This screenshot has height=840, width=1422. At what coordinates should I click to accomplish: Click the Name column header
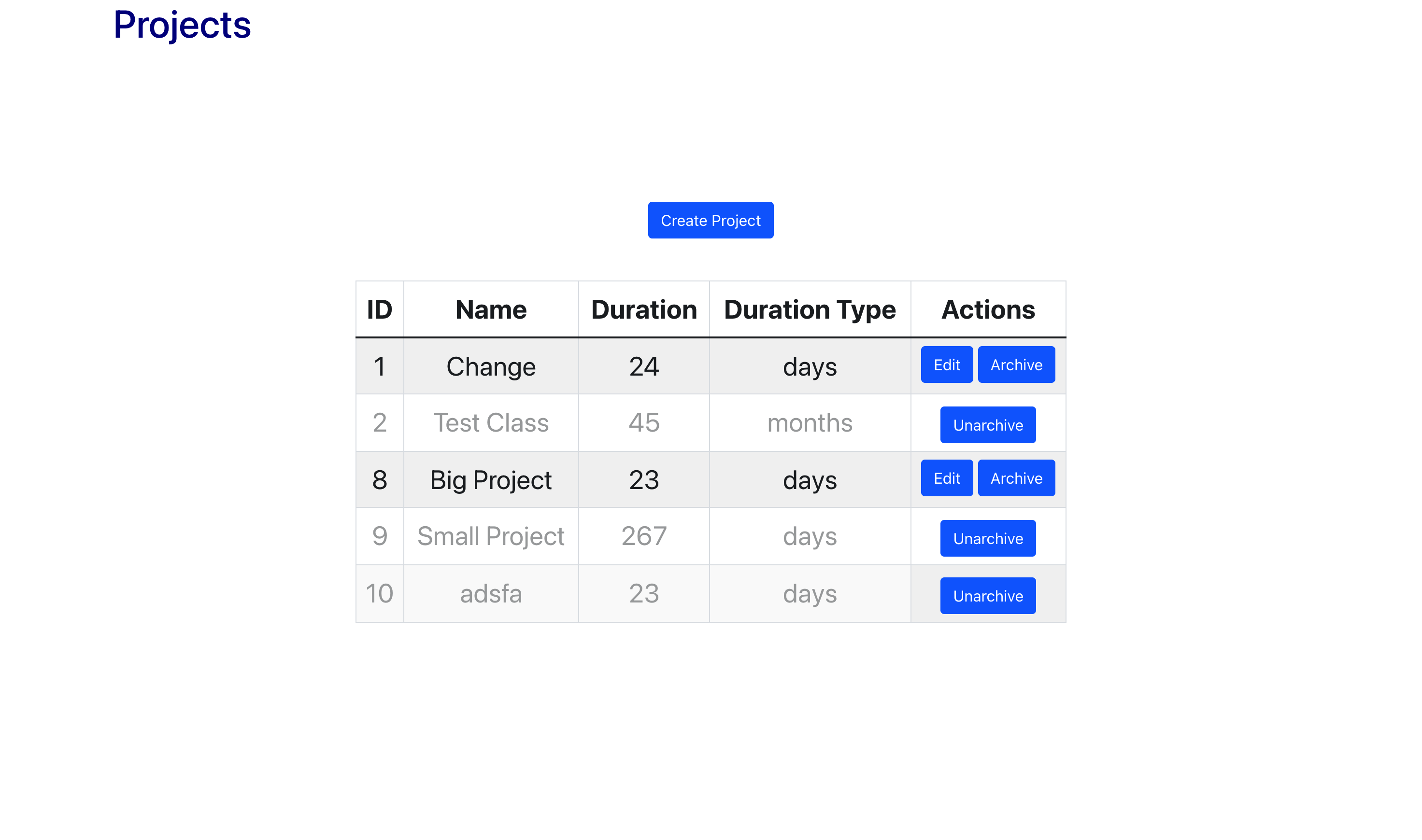(x=490, y=309)
